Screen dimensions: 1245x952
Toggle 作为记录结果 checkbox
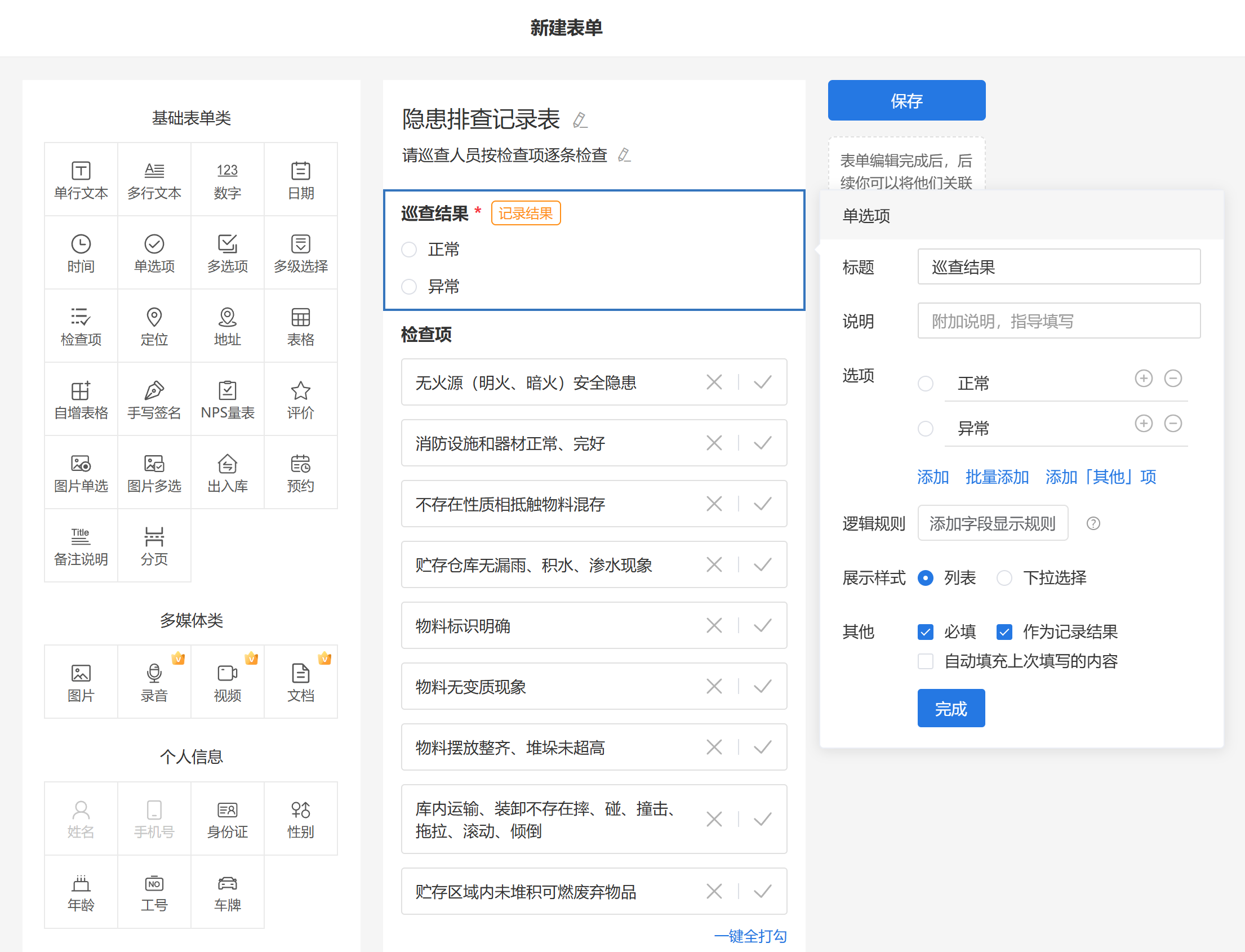[x=1003, y=632]
